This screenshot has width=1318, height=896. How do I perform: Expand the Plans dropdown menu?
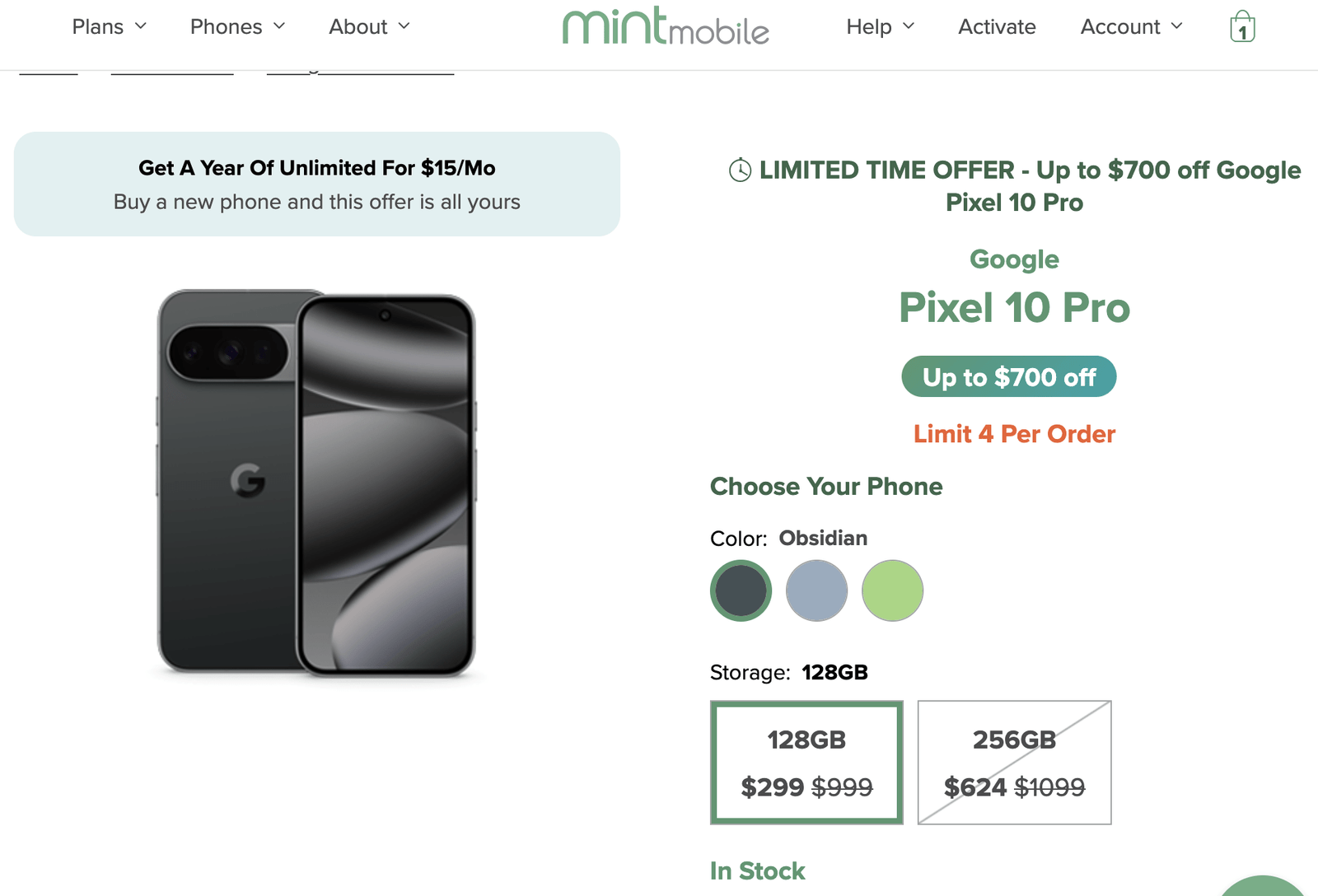tap(109, 26)
